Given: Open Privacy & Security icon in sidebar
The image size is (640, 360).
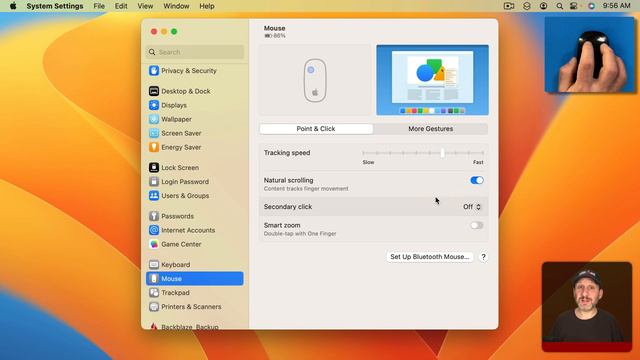Looking at the screenshot, I should point(154,71).
